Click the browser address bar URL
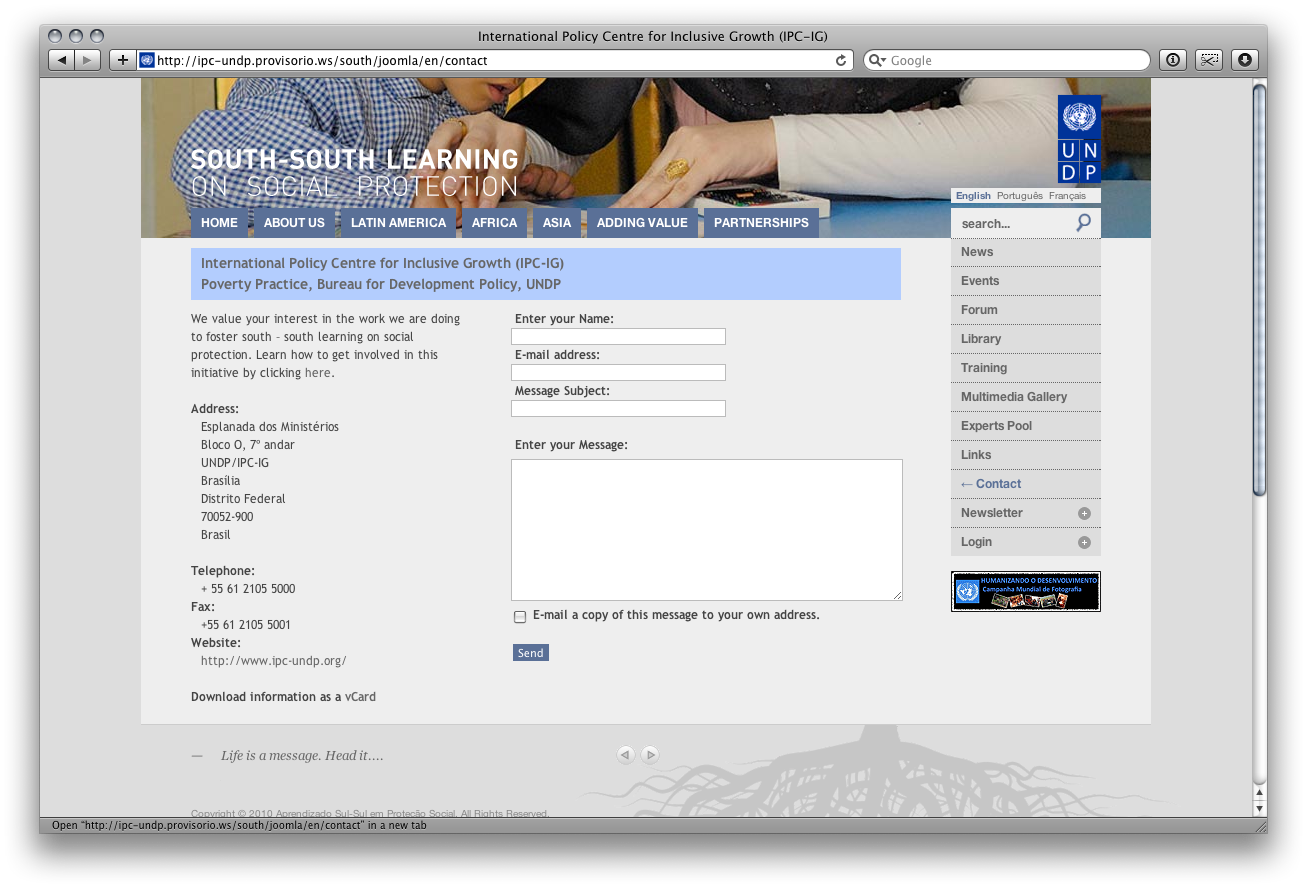The image size is (1307, 888). click(494, 60)
